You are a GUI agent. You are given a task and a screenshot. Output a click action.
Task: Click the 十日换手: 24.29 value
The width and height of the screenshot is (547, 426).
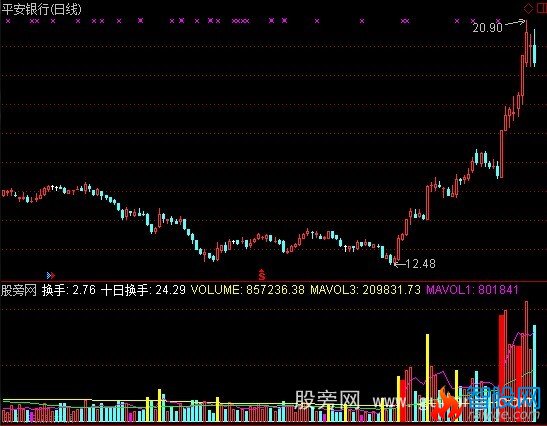point(143,290)
